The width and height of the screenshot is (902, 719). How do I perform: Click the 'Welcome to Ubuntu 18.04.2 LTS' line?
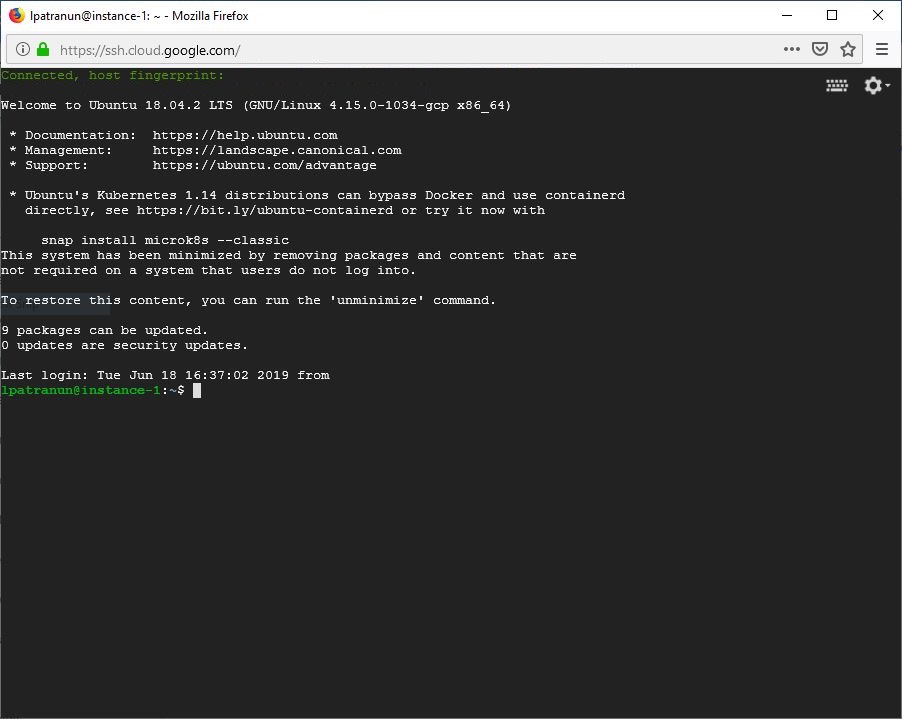click(256, 105)
